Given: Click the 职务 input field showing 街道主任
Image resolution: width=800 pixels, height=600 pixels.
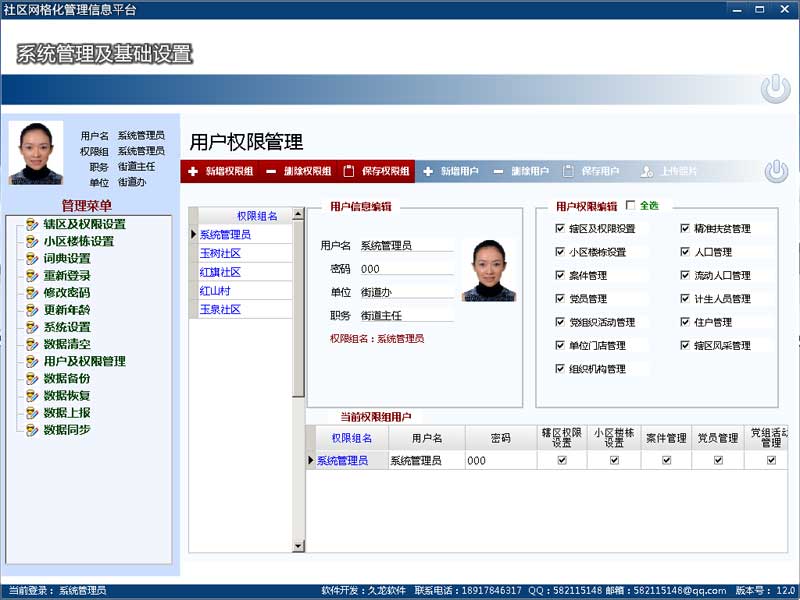Looking at the screenshot, I should [407, 316].
